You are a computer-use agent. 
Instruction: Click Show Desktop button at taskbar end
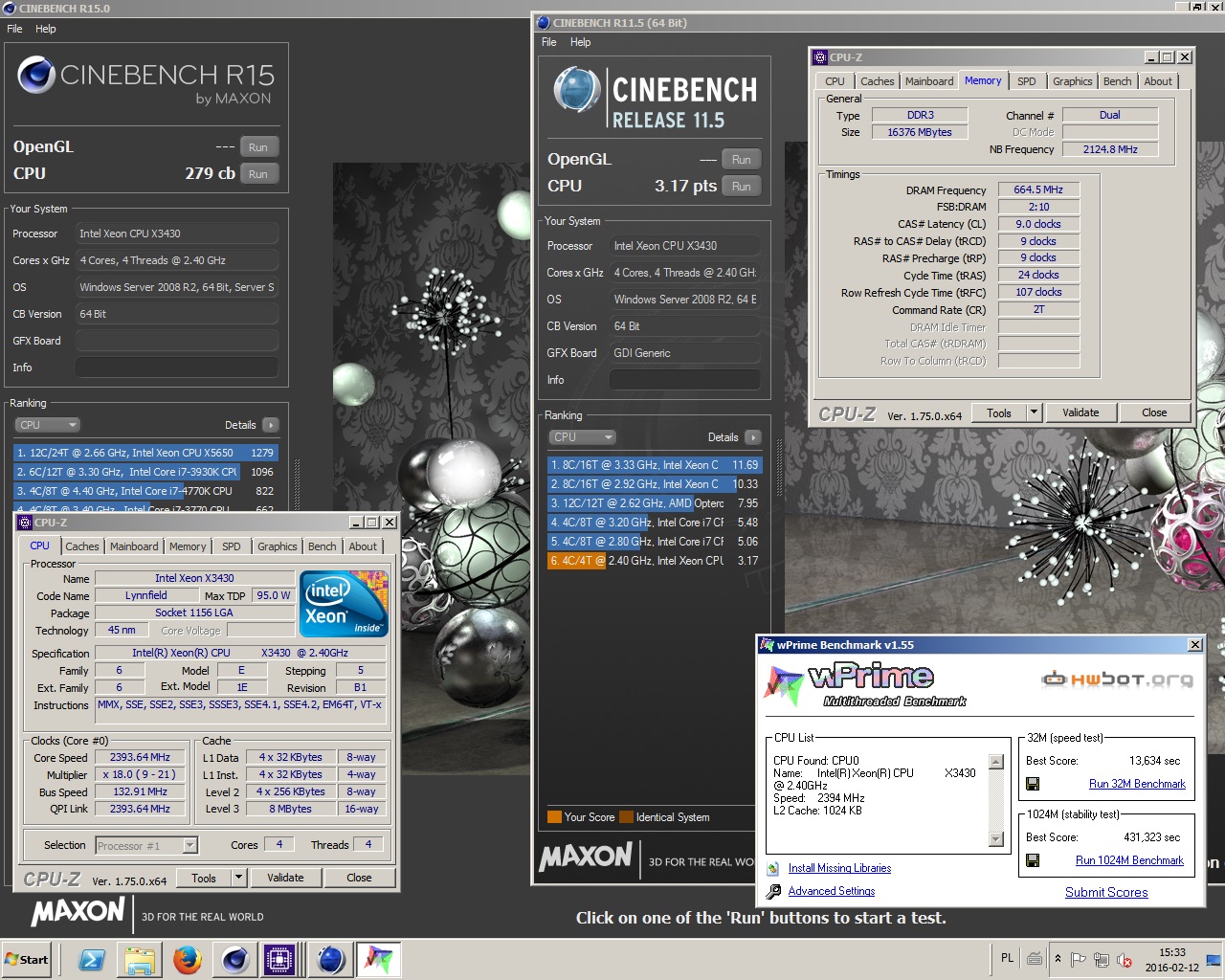point(1214,960)
